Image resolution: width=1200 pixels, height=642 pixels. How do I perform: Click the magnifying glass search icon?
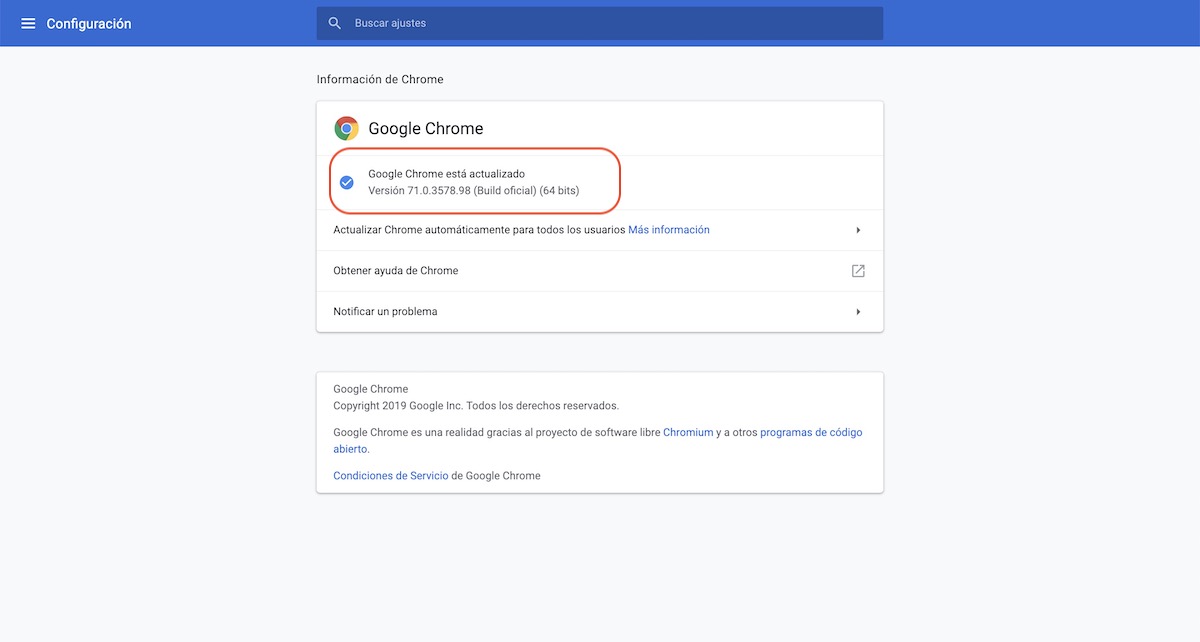[x=335, y=23]
